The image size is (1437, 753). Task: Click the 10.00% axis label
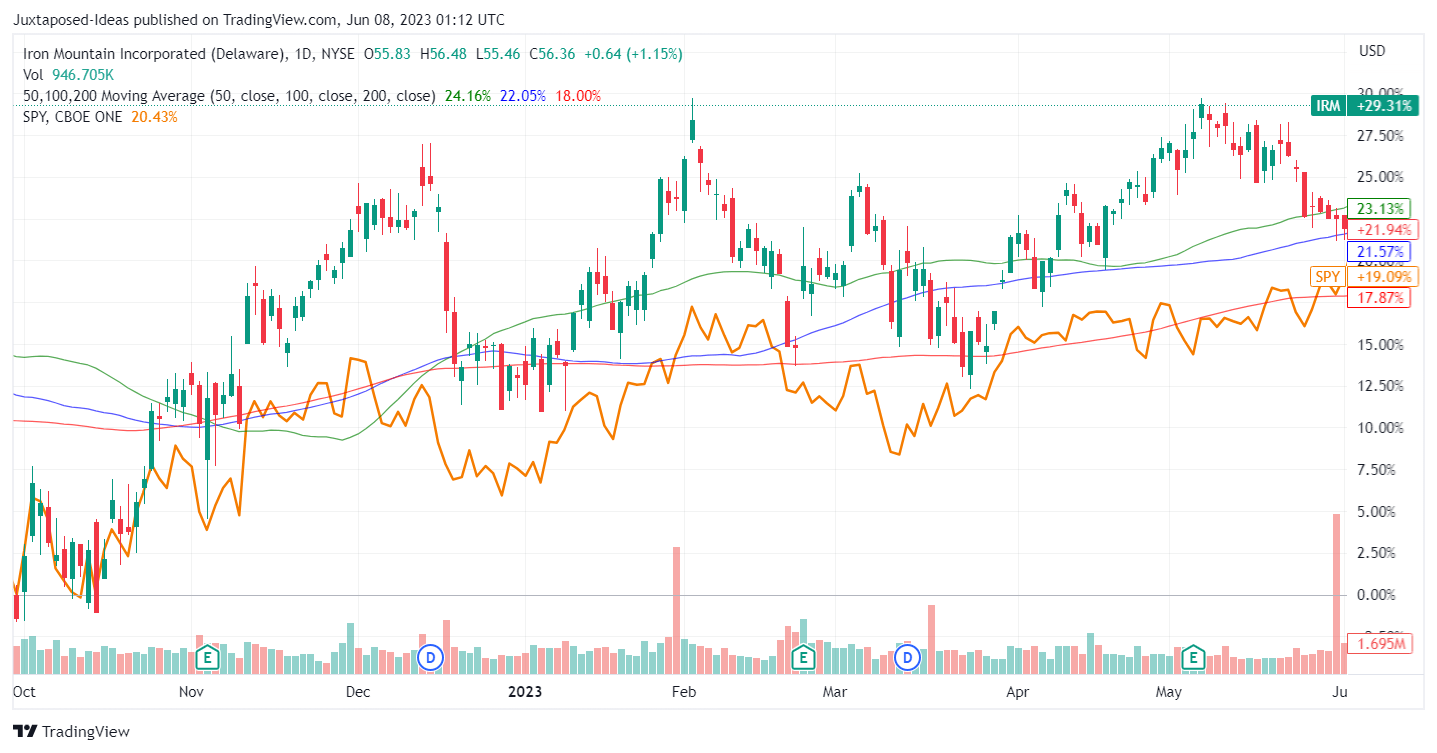click(1380, 428)
